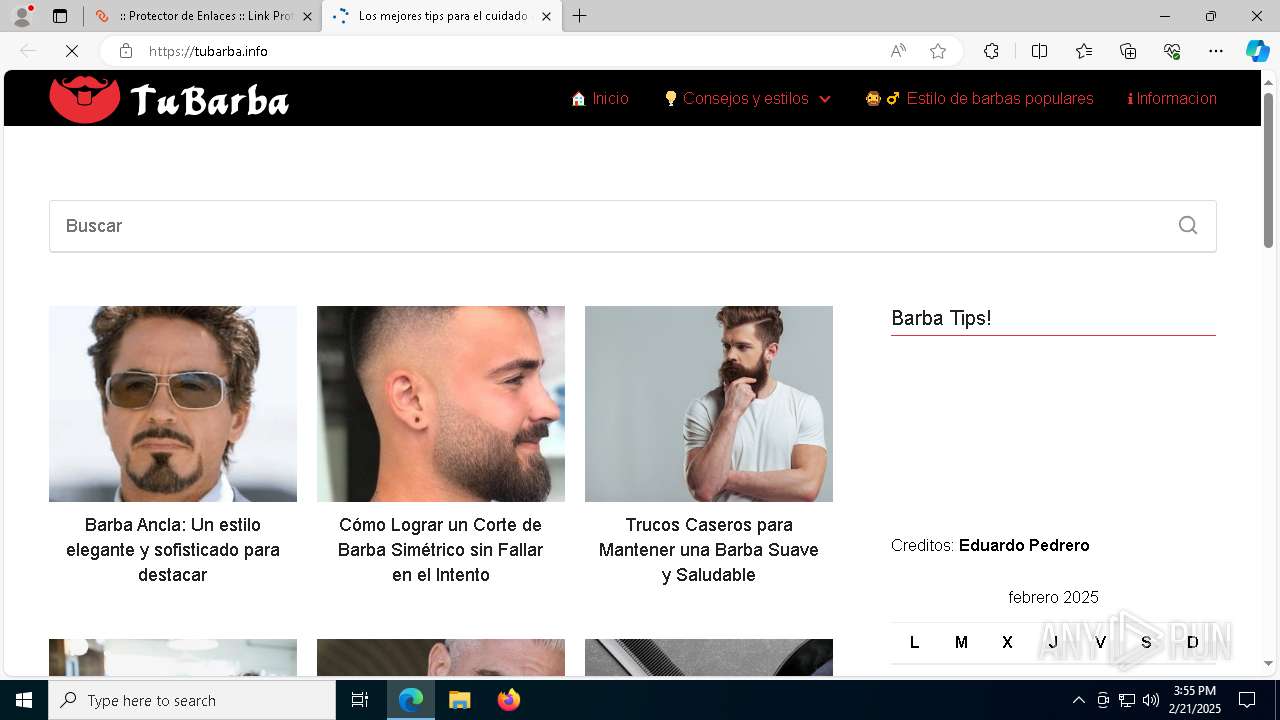Close the Protector de Enlaces tab
The image size is (1280, 720).
coord(307,16)
